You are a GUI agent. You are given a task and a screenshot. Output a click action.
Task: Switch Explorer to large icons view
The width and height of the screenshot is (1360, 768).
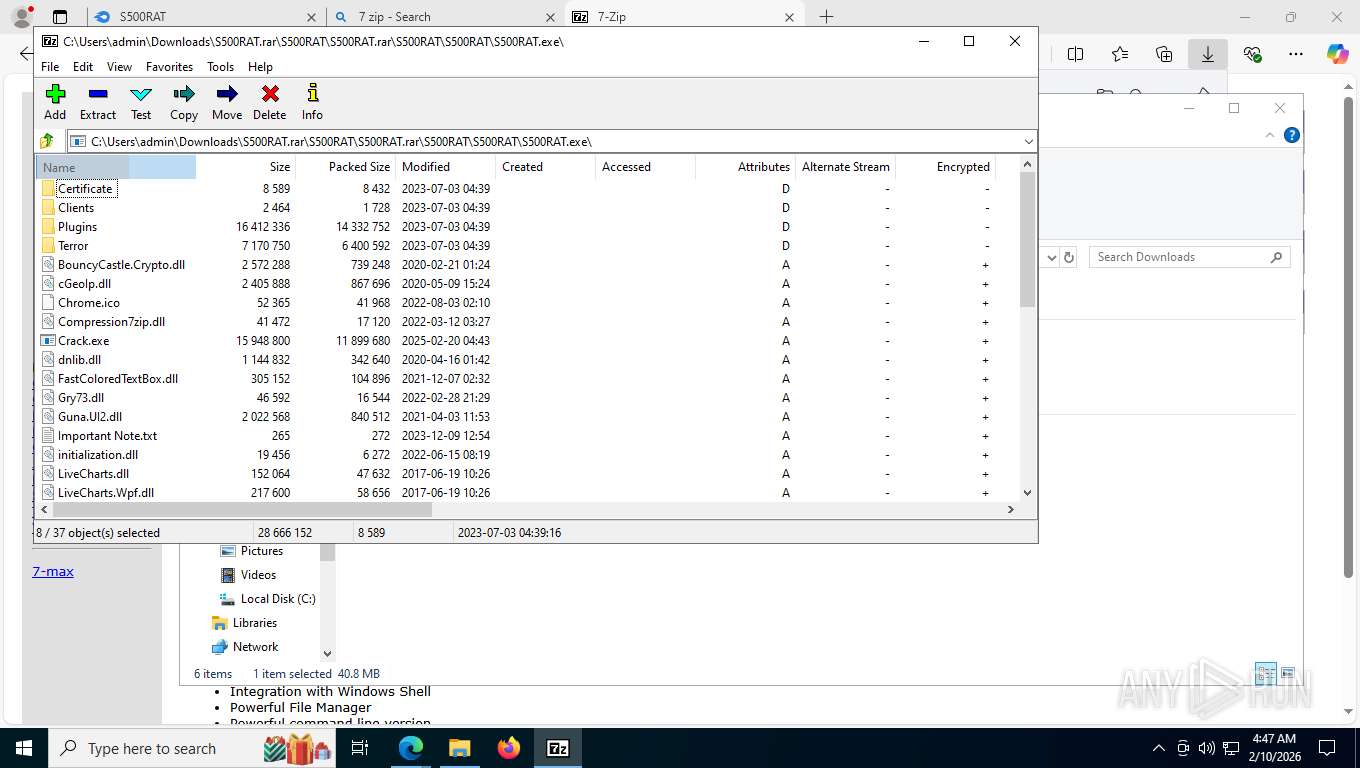point(1288,673)
